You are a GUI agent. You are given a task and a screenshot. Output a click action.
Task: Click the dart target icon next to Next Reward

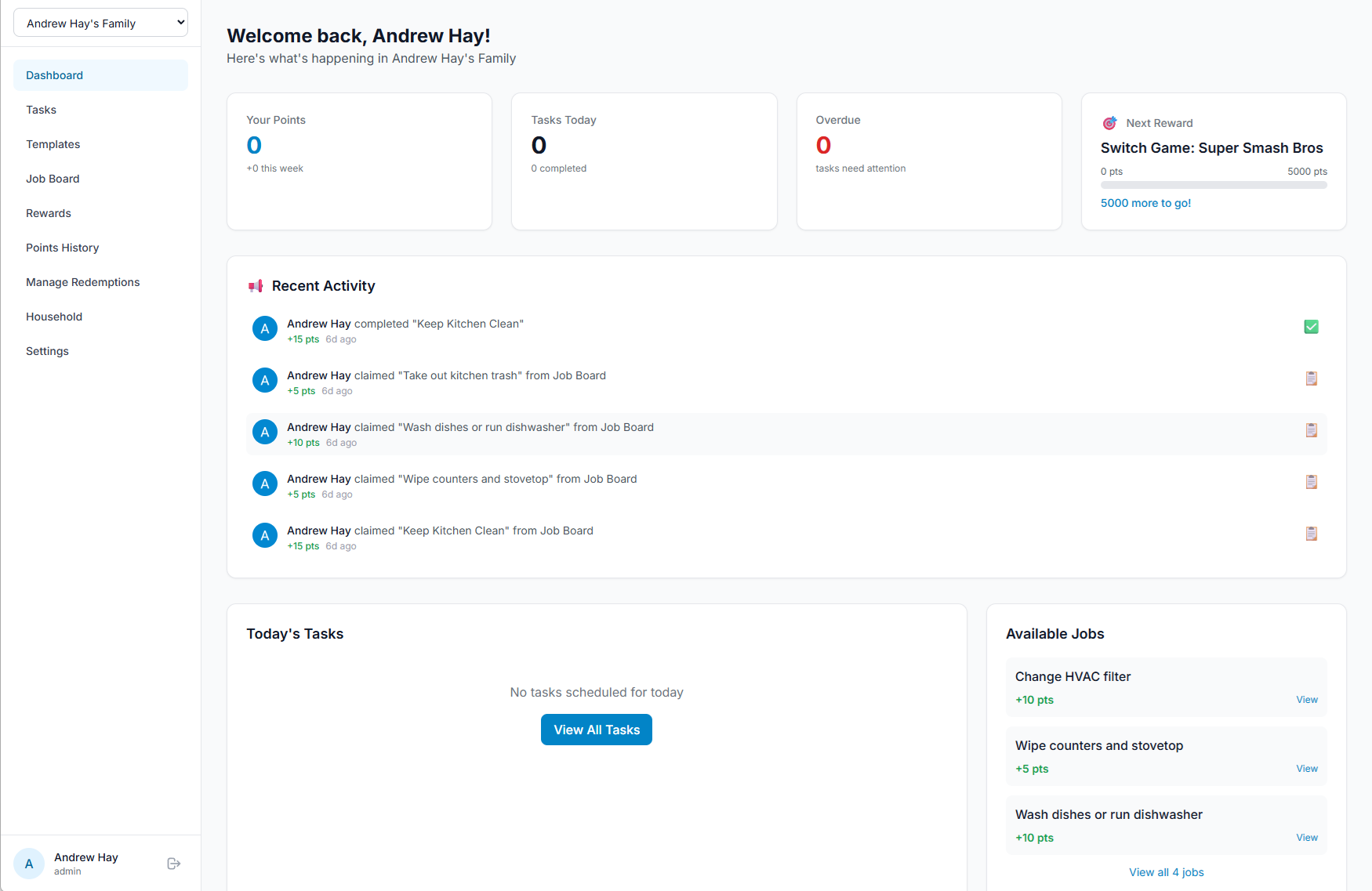tap(1109, 122)
